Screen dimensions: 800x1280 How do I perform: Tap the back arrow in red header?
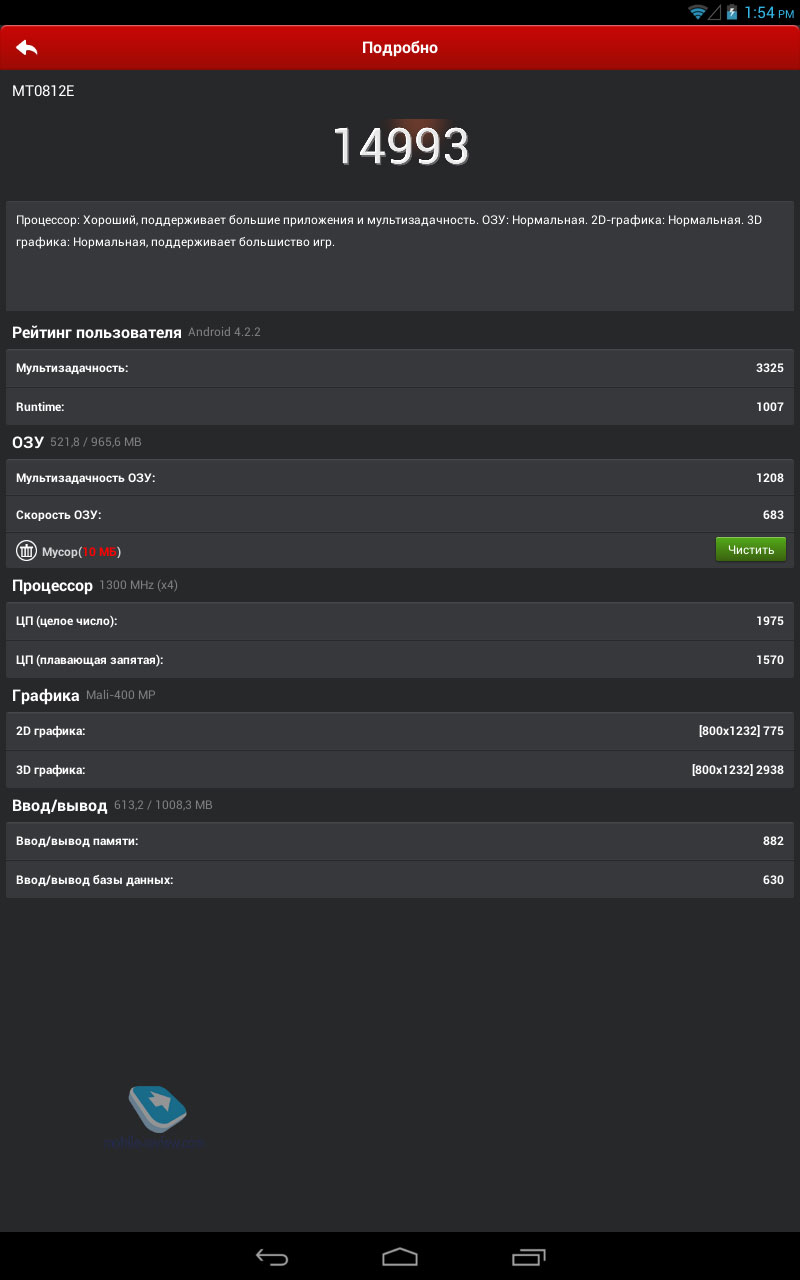27,47
